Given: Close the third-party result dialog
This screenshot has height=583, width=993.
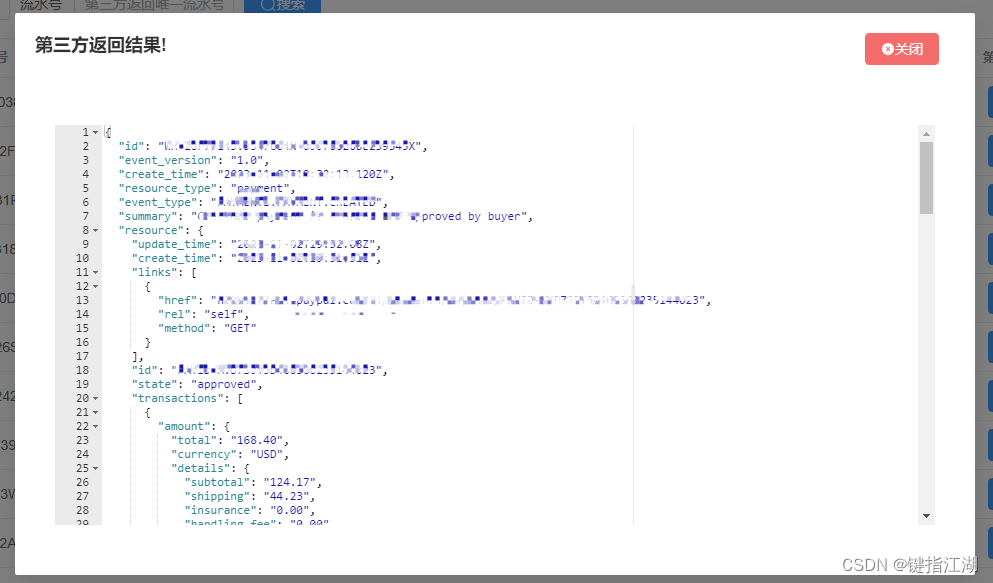Looking at the screenshot, I should coord(902,49).
